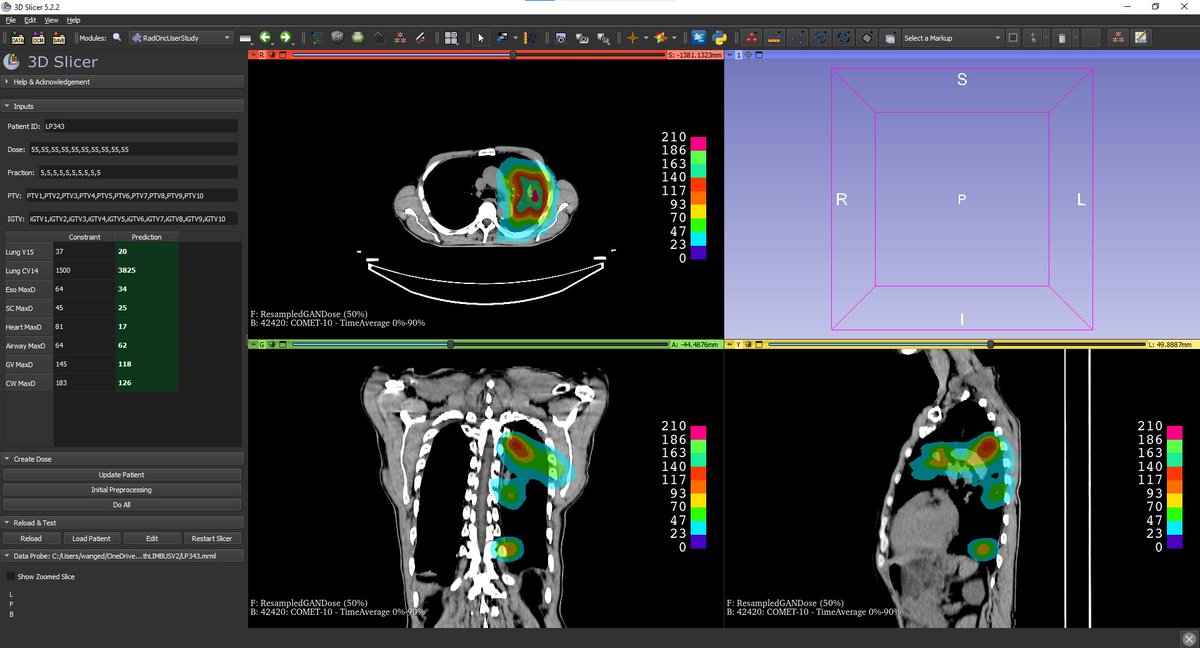Click the Reload button
Screen dimensions: 1200x648
31,538
